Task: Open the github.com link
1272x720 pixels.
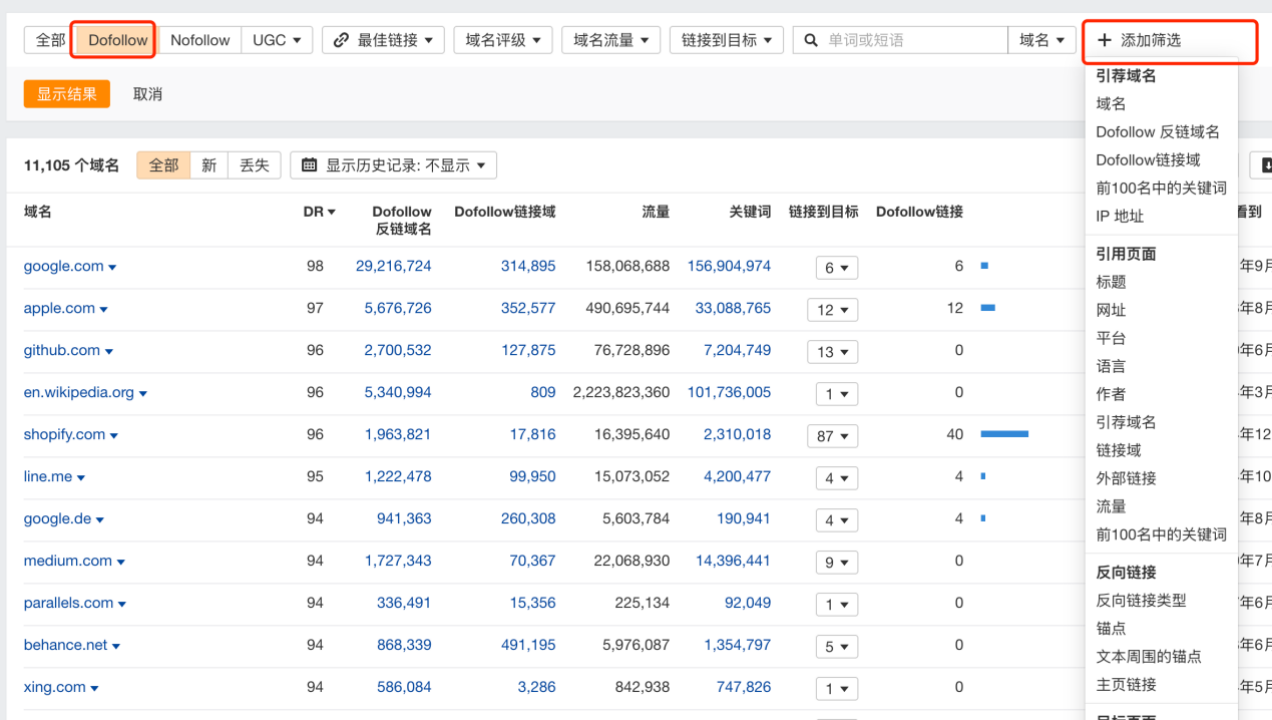Action: point(61,350)
